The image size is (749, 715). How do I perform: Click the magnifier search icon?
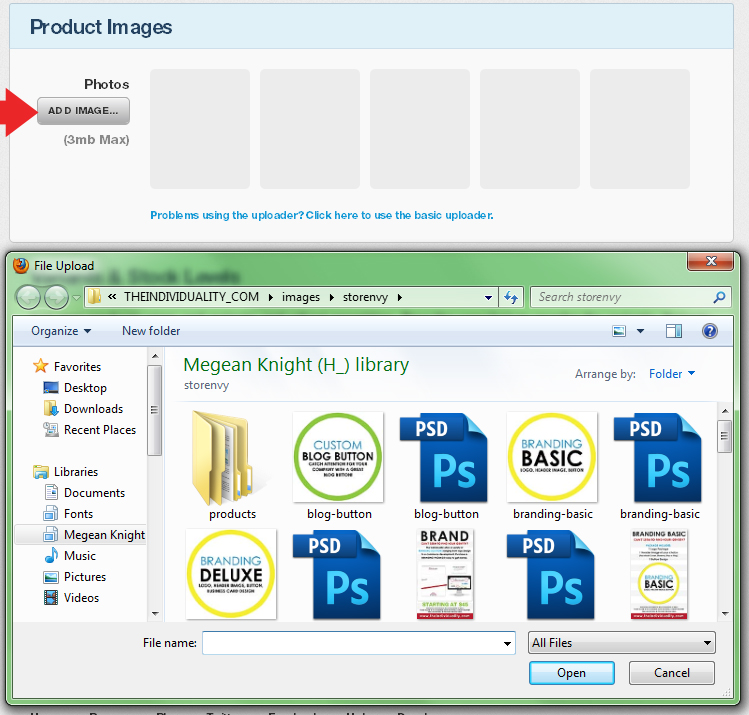click(x=719, y=297)
